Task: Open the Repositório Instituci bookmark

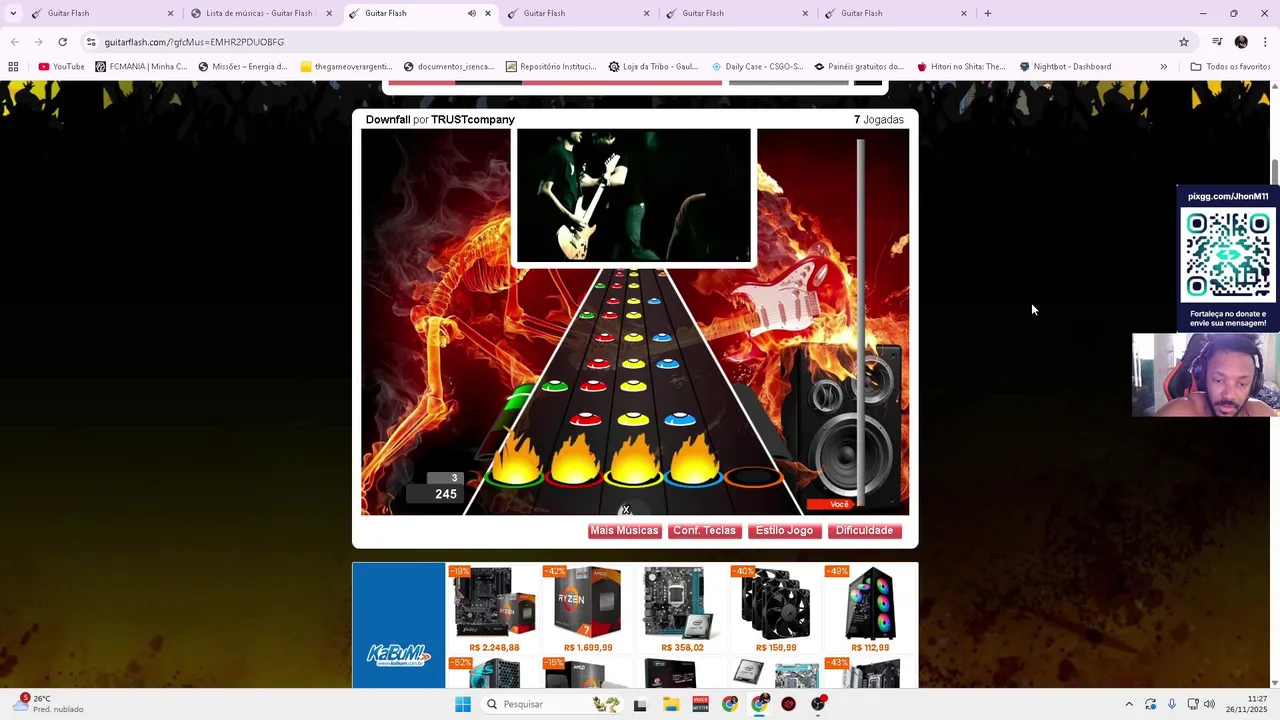Action: coord(551,67)
